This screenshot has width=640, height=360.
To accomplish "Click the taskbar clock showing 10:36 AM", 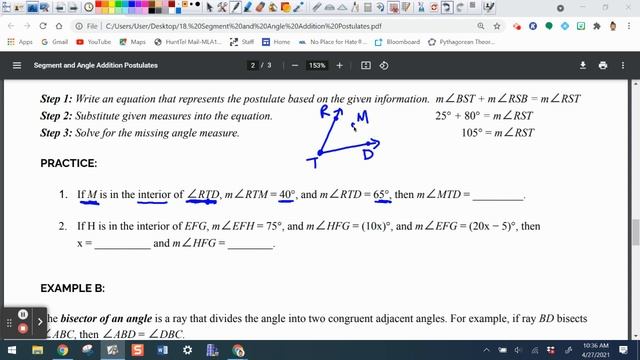I will [596, 350].
